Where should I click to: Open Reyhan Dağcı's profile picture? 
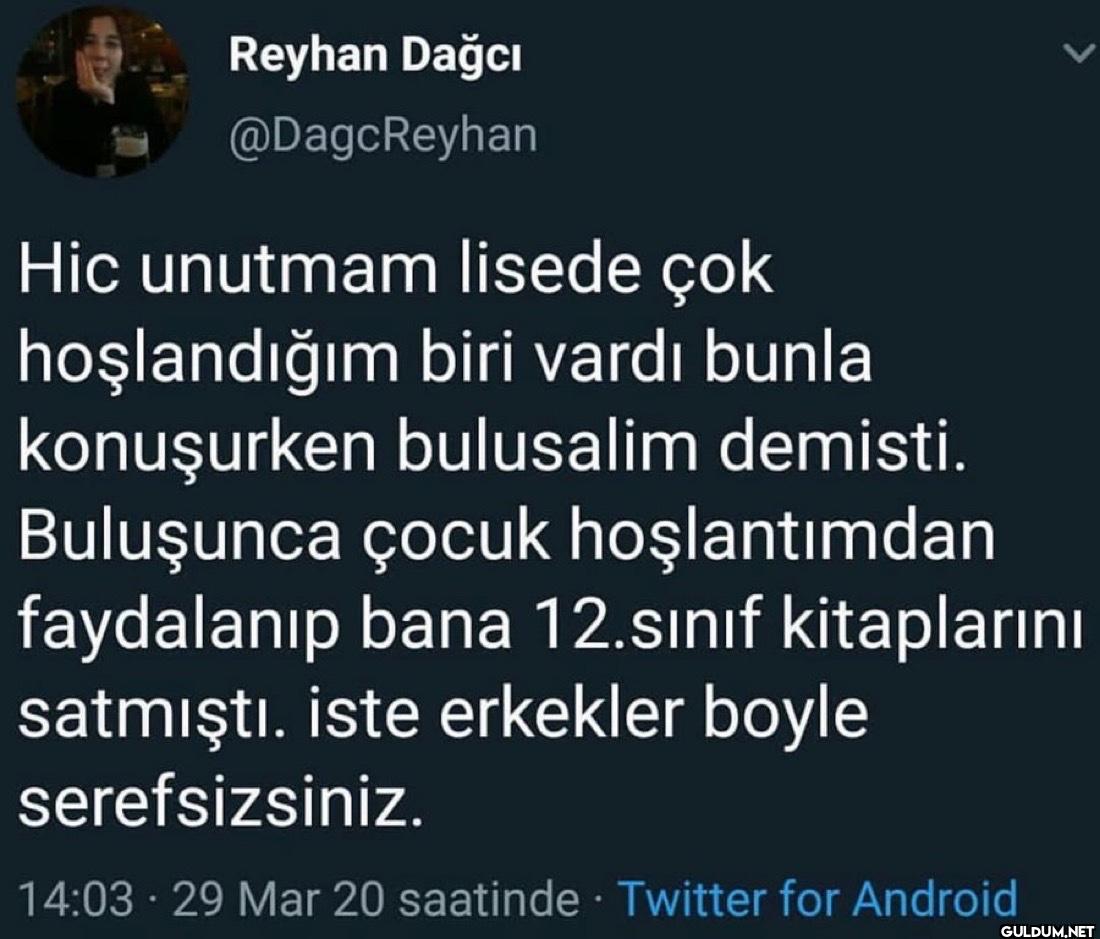pos(102,93)
